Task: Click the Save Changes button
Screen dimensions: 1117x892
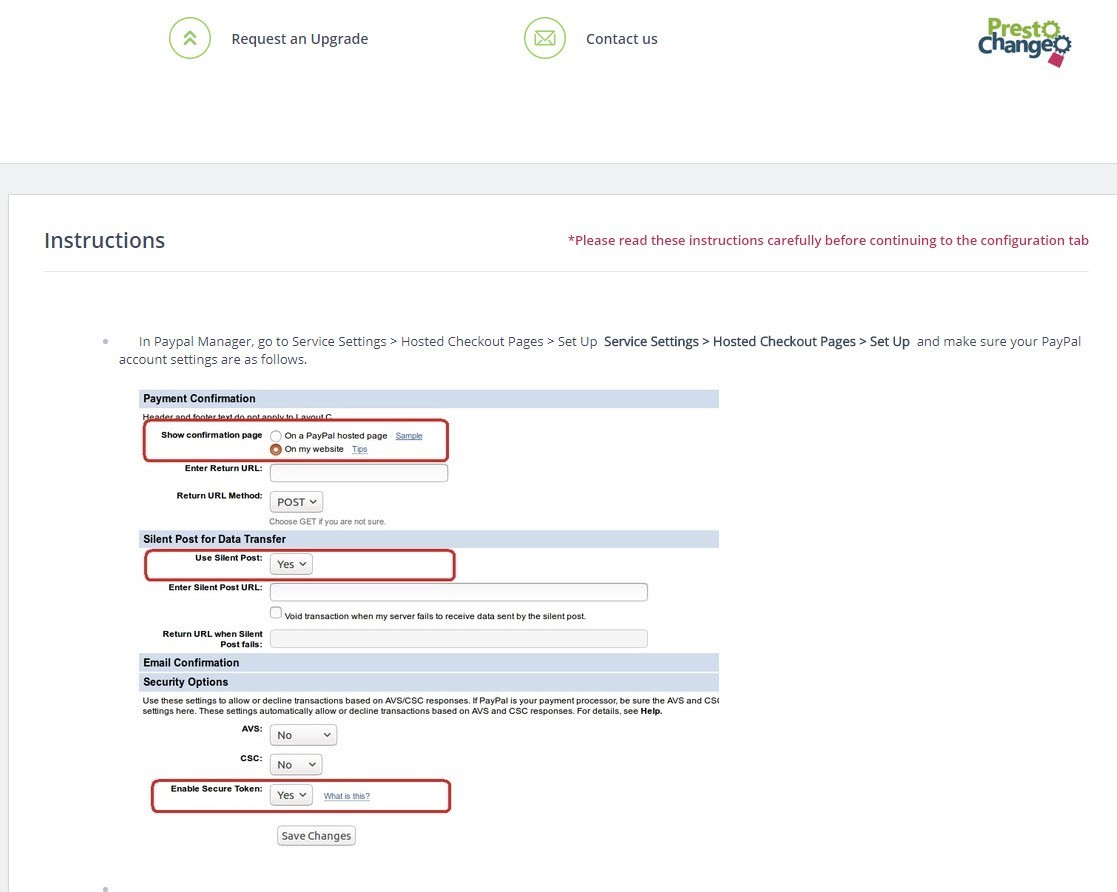Action: pyautogui.click(x=316, y=836)
